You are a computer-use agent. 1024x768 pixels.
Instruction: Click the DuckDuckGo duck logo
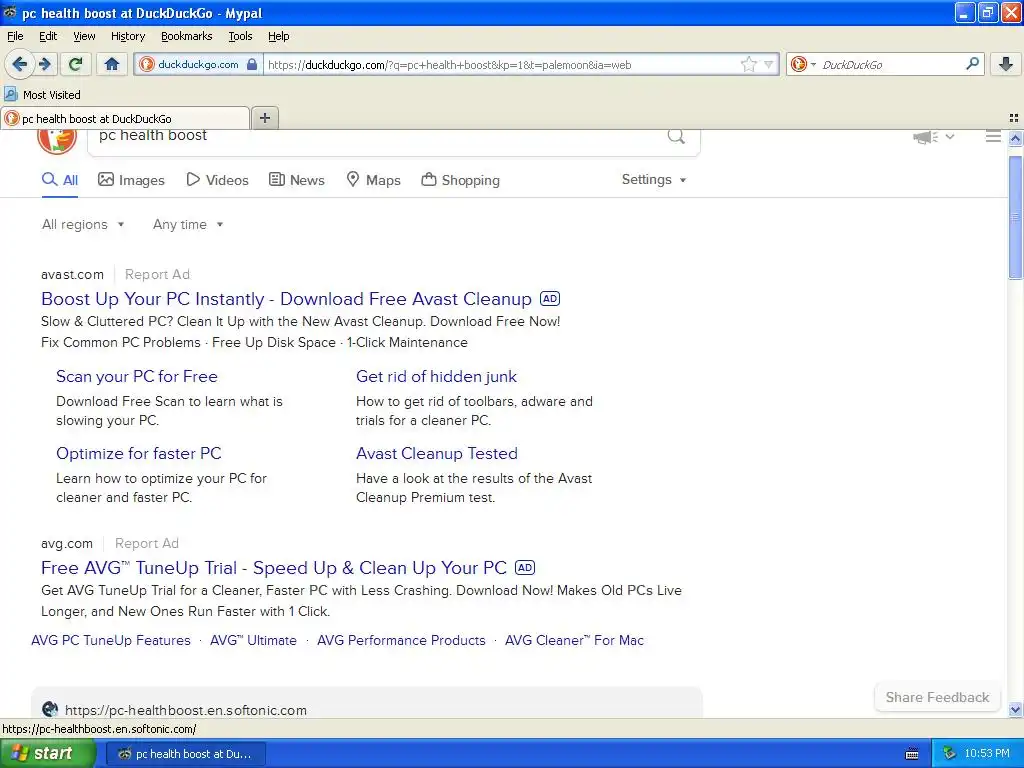[57, 140]
